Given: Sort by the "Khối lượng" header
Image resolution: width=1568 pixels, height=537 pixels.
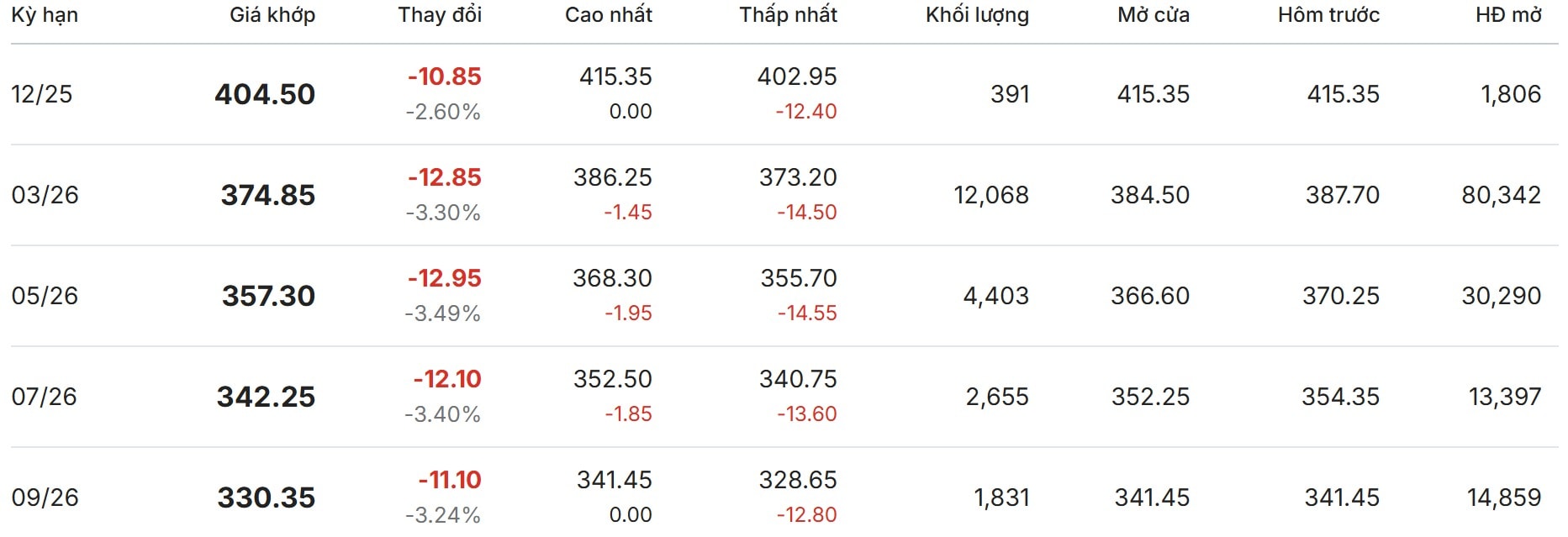Looking at the screenshot, I should click(977, 15).
